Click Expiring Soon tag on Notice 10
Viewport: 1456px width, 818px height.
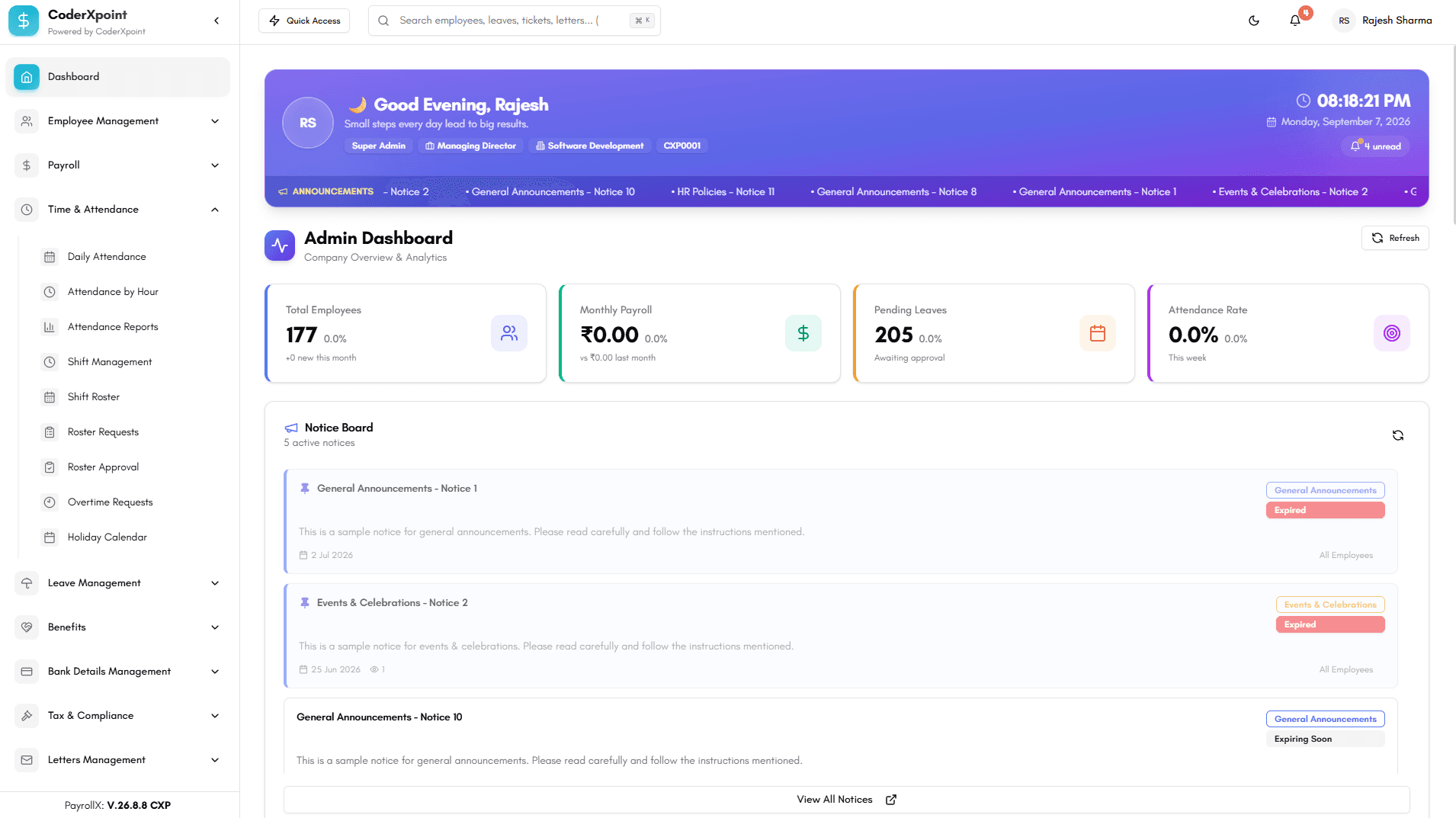pyautogui.click(x=1326, y=739)
